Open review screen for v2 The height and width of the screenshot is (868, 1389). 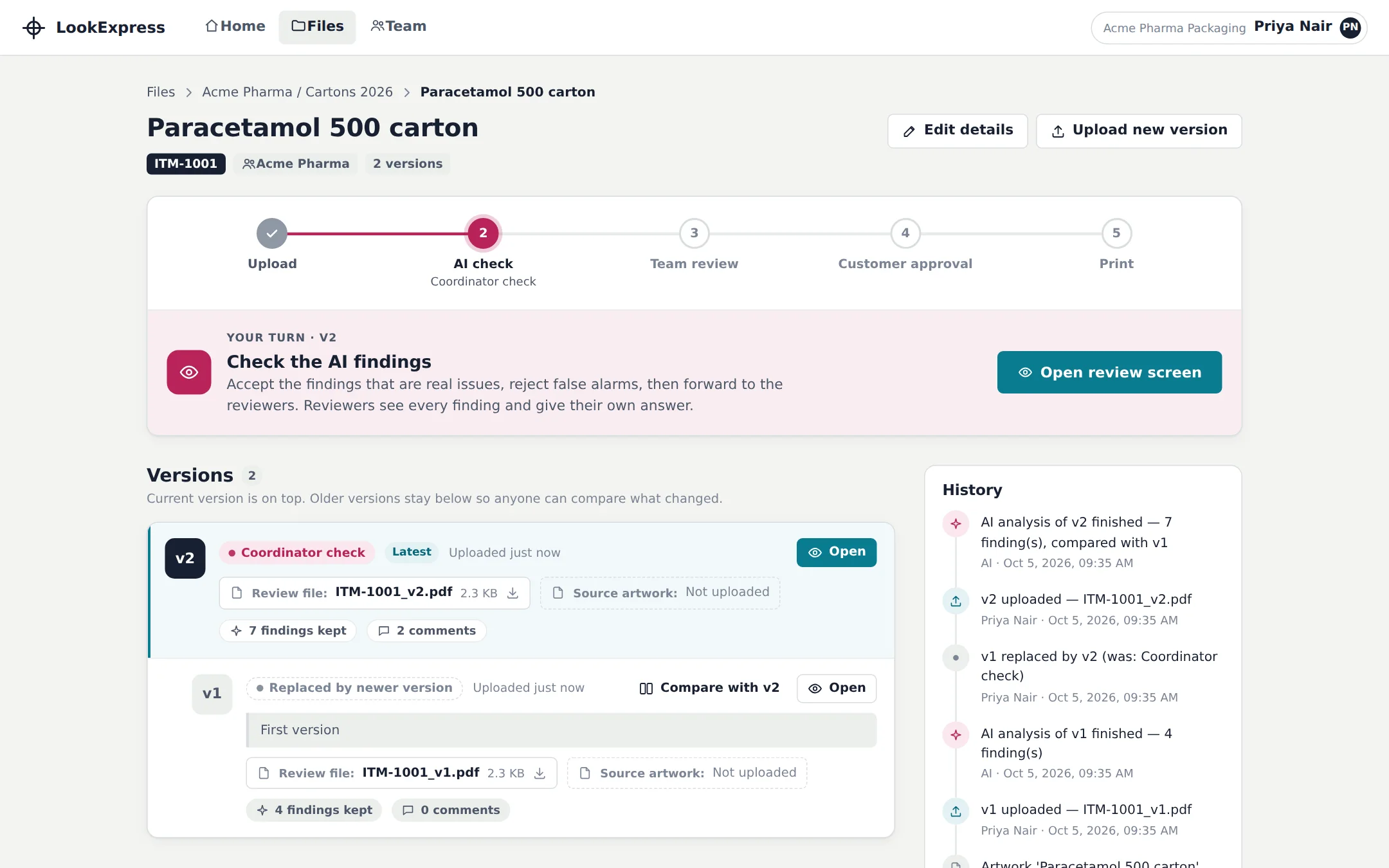[x=1109, y=372]
